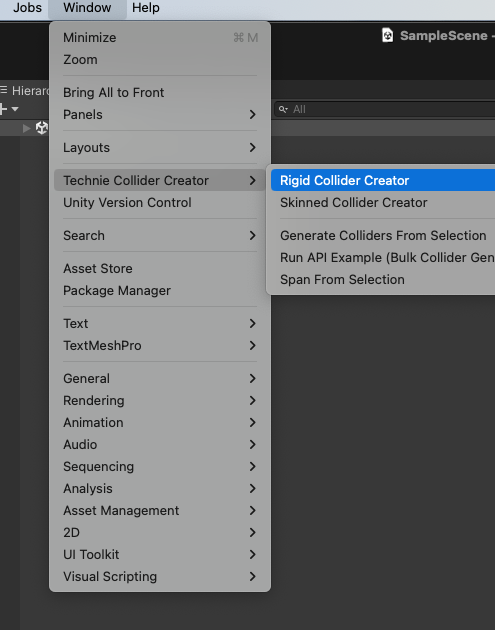The width and height of the screenshot is (495, 630).
Task: Open the Help menu
Action: [x=145, y=8]
